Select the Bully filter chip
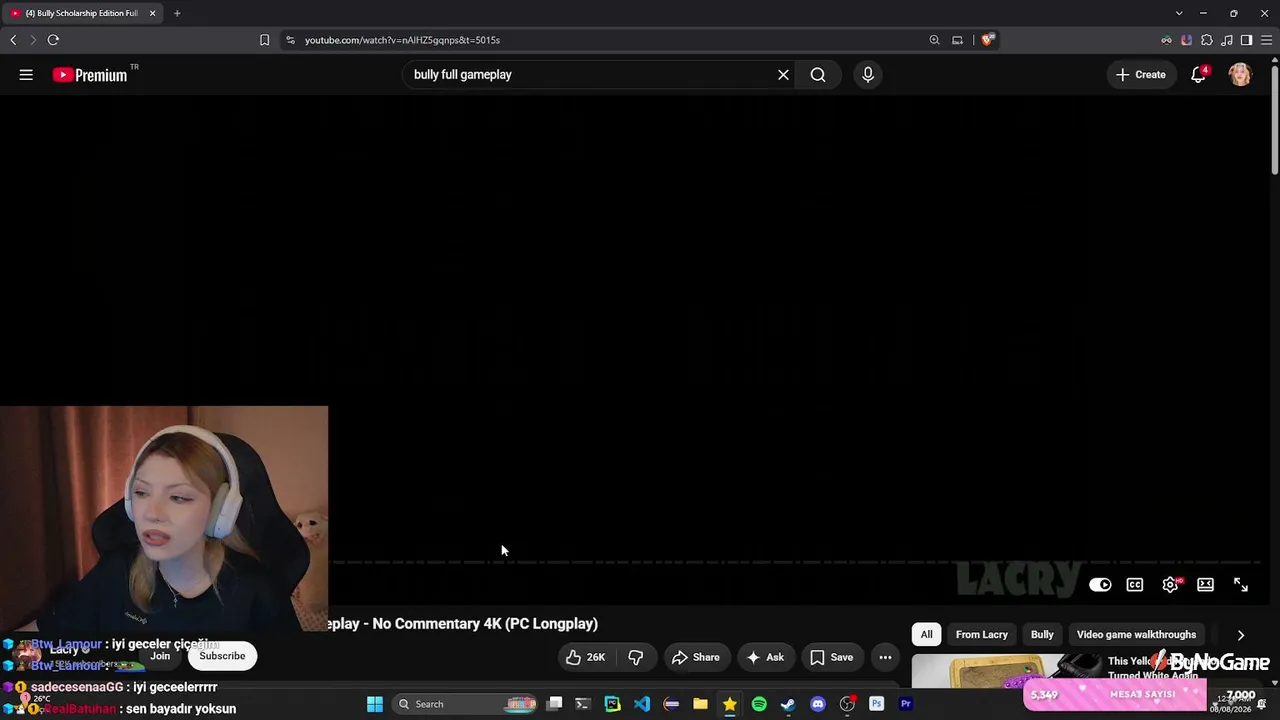The width and height of the screenshot is (1280, 720). pos(1042,635)
